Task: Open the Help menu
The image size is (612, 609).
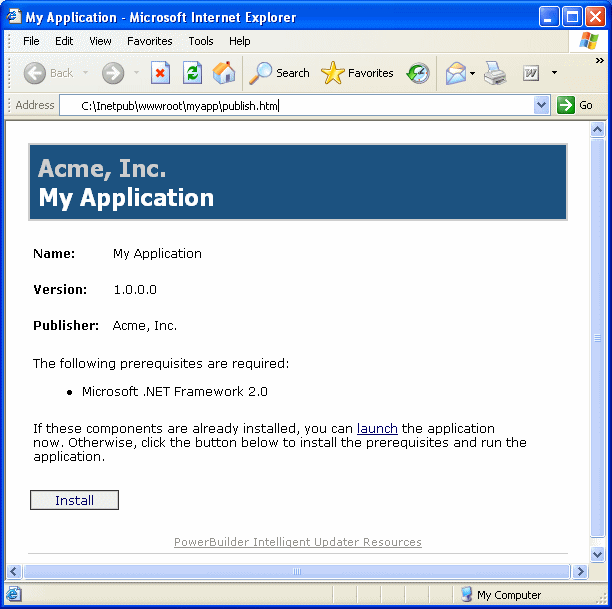Action: click(x=240, y=41)
